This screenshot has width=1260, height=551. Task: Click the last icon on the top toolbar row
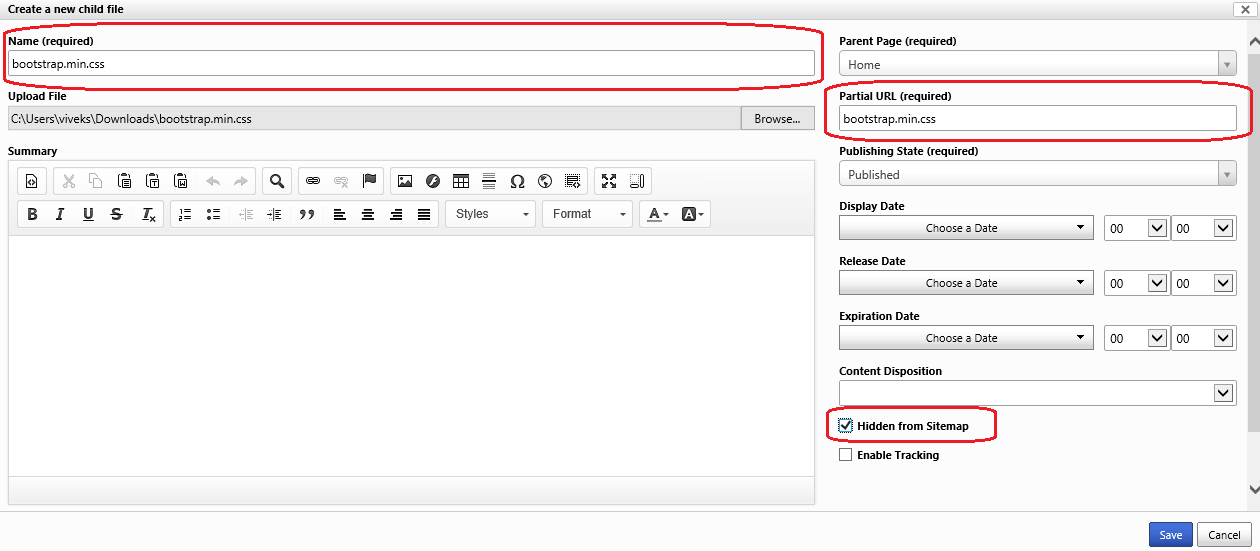pos(637,181)
